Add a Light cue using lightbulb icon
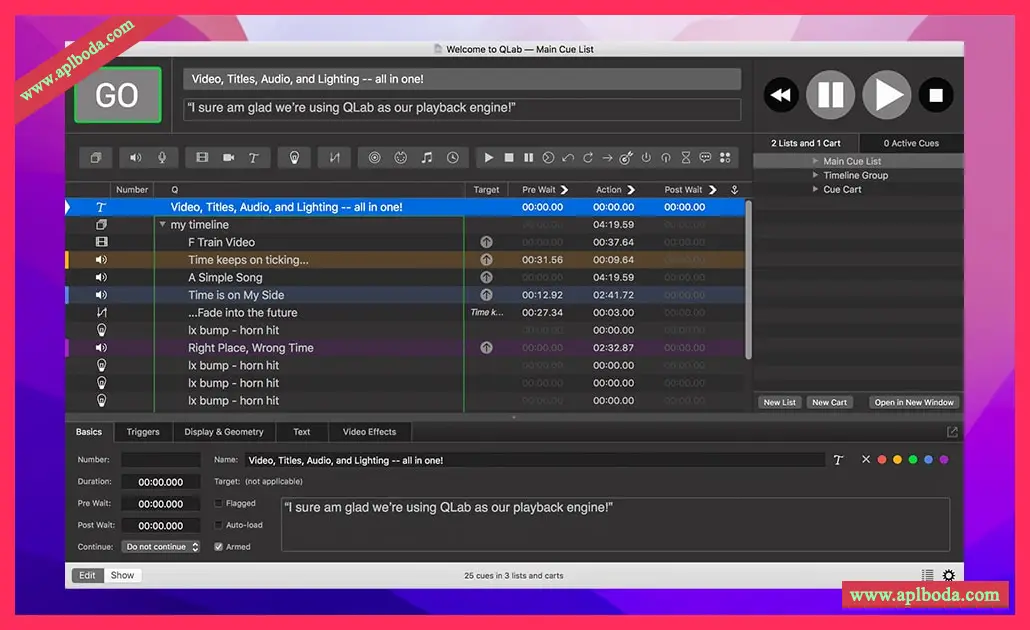 point(294,158)
